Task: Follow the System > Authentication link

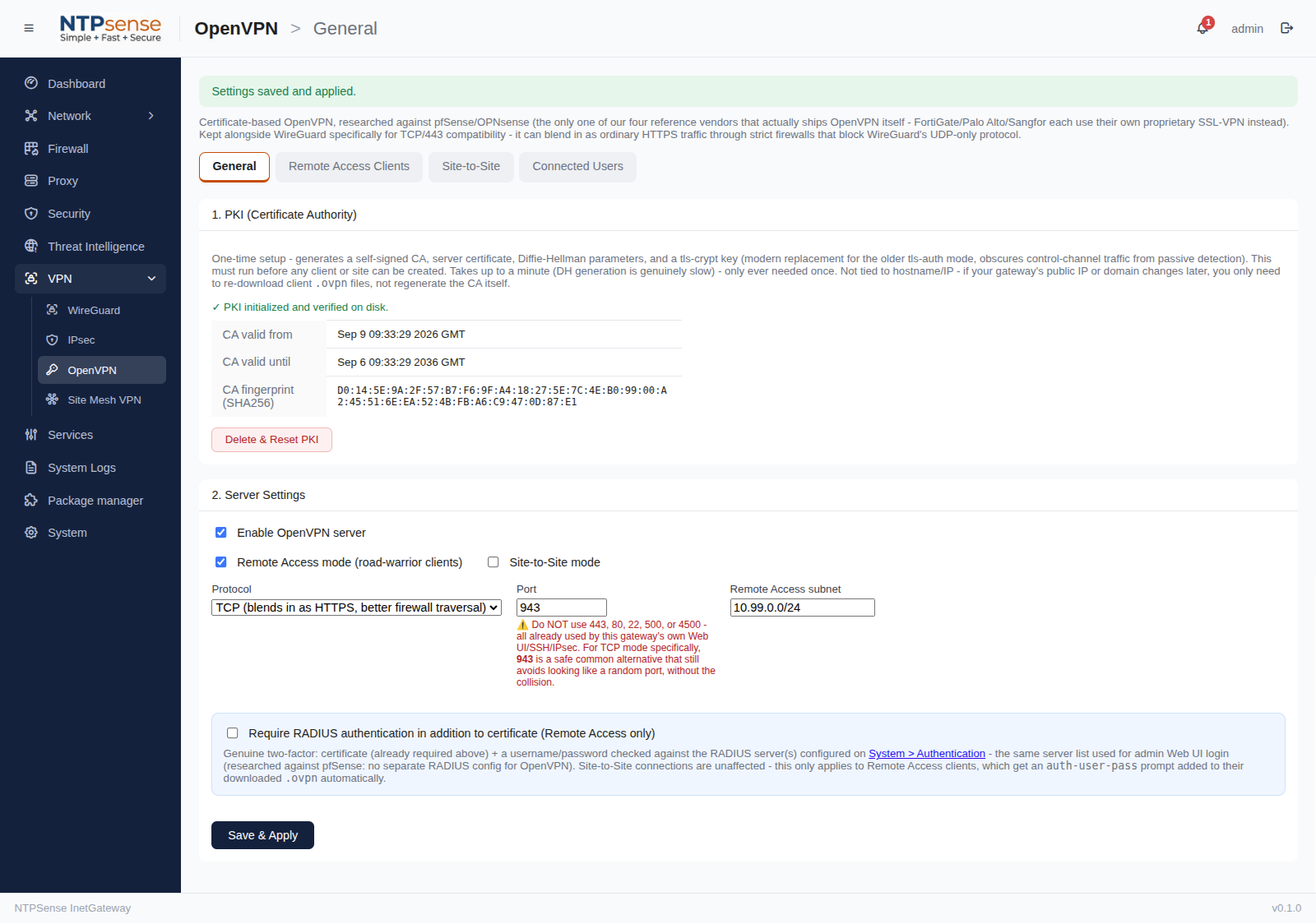Action: click(927, 754)
